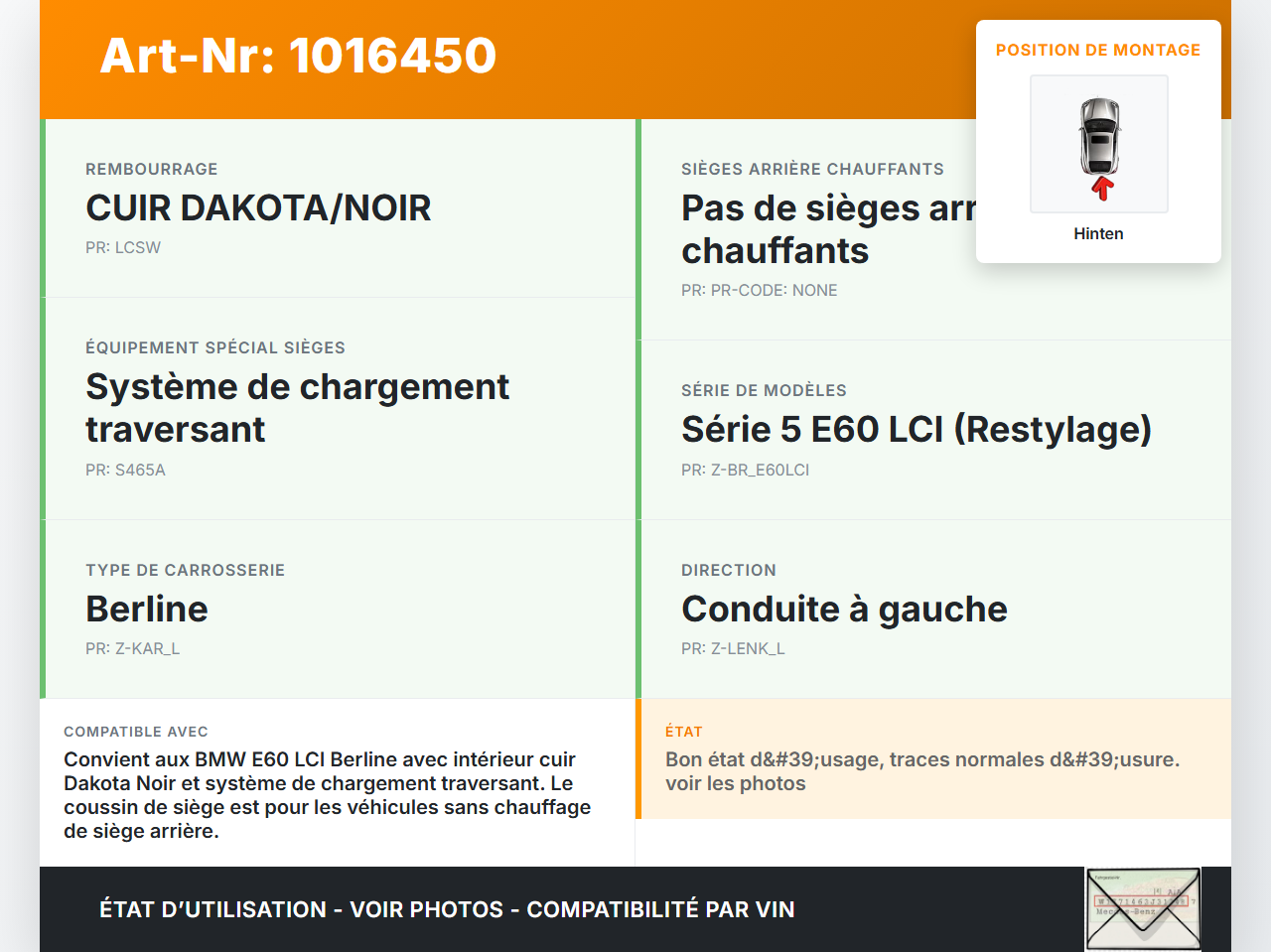Image resolution: width=1271 pixels, height=952 pixels.
Task: Select the Conduite à gauche value
Action: [x=844, y=609]
